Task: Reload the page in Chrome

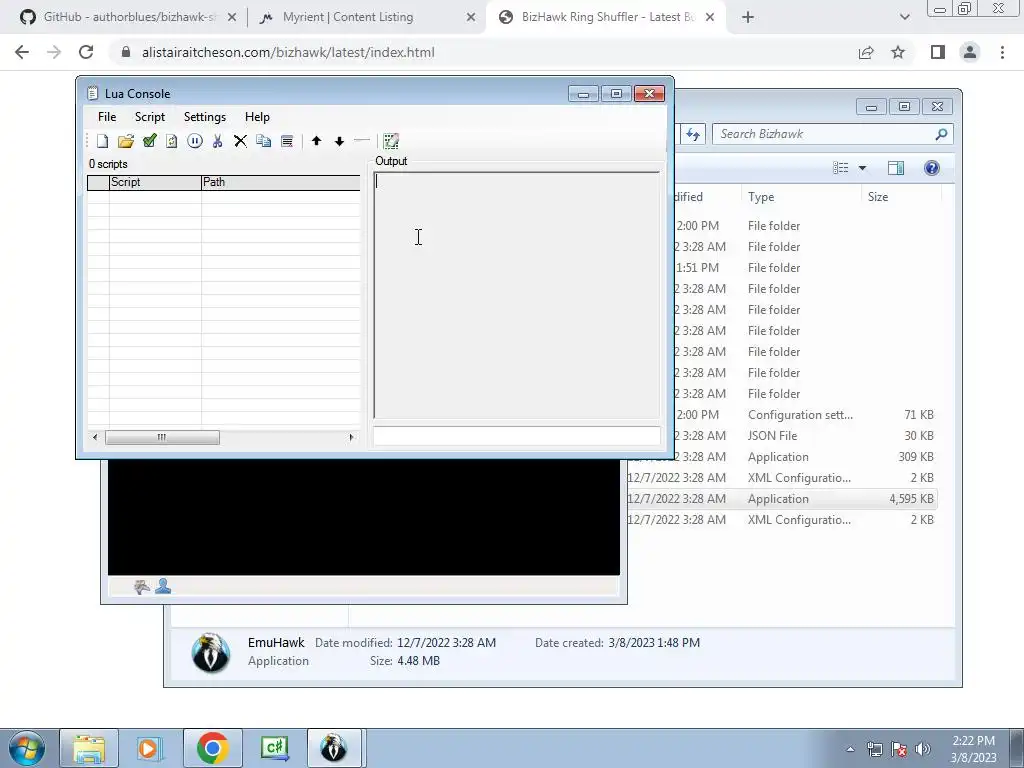Action: tap(86, 52)
